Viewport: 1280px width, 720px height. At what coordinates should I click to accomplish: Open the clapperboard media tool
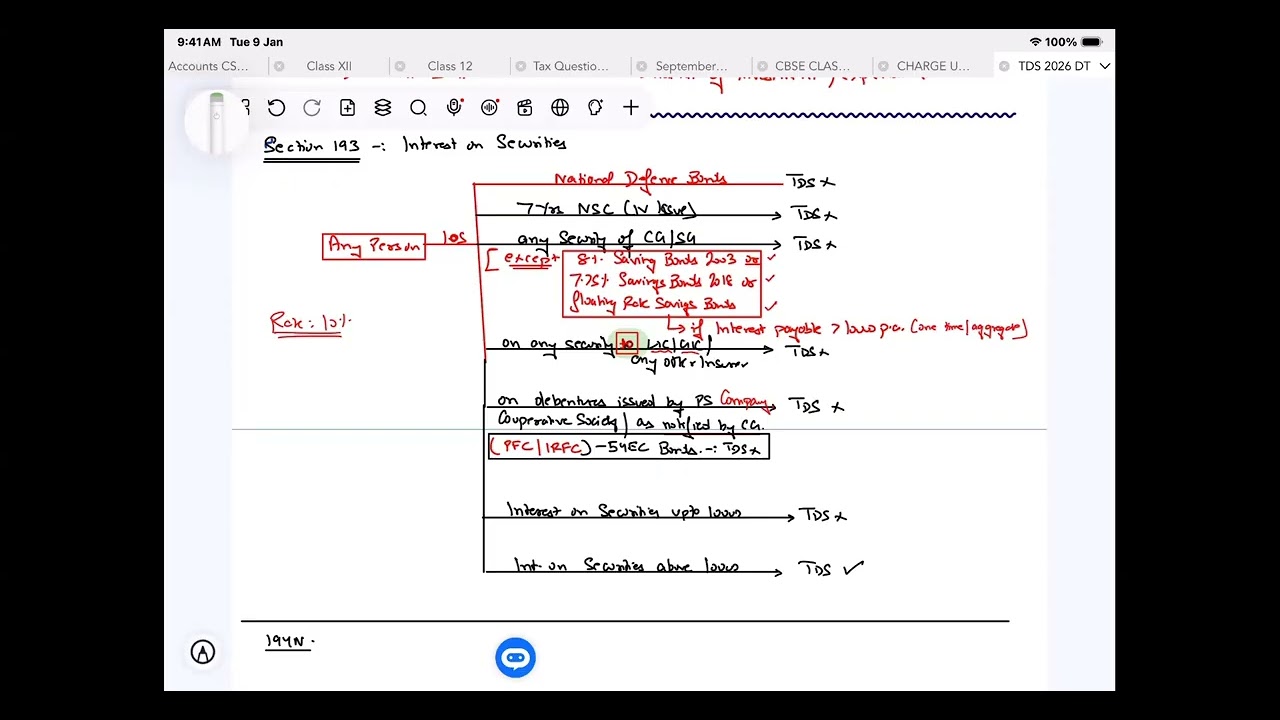pos(525,108)
